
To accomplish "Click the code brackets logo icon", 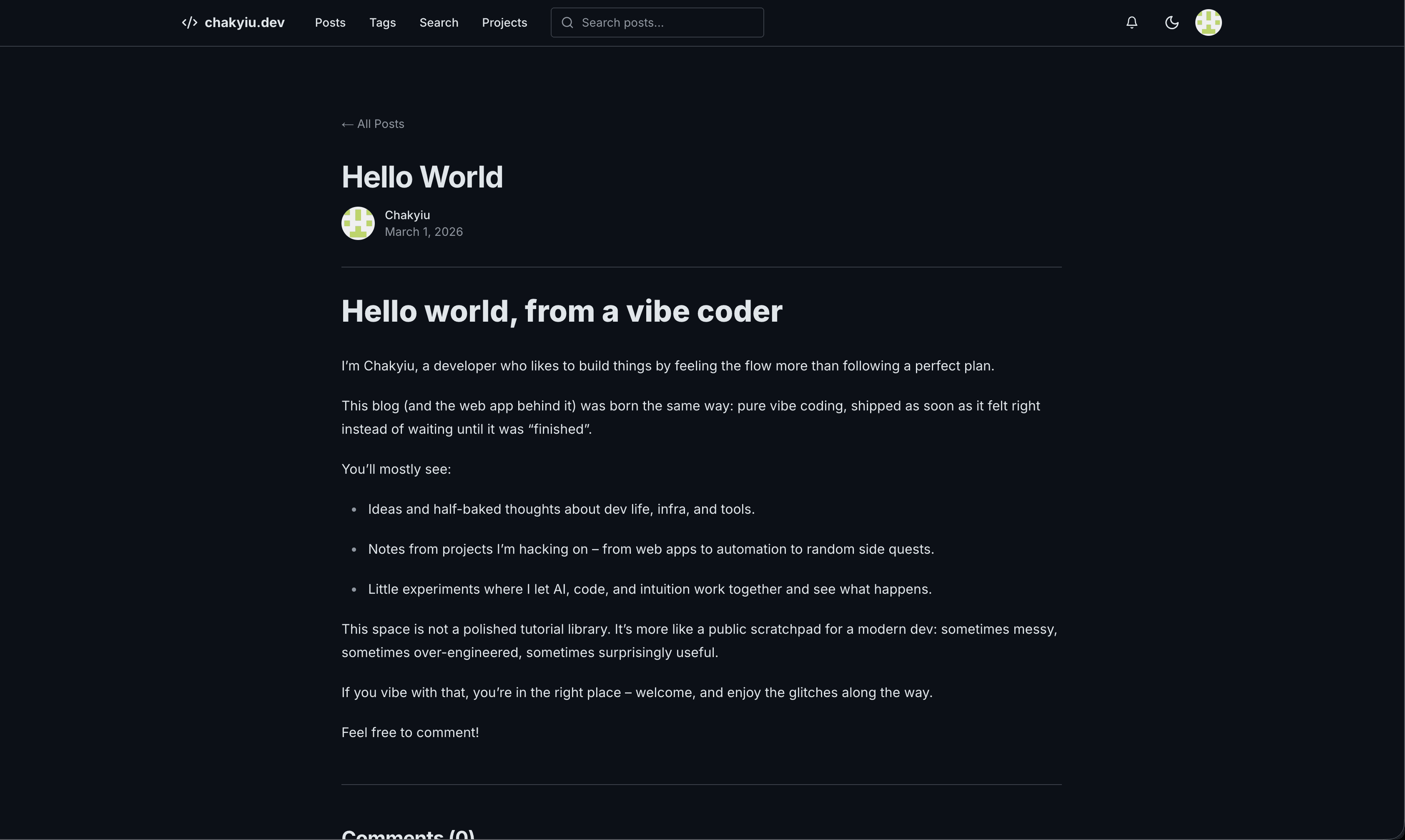I will coord(189,22).
